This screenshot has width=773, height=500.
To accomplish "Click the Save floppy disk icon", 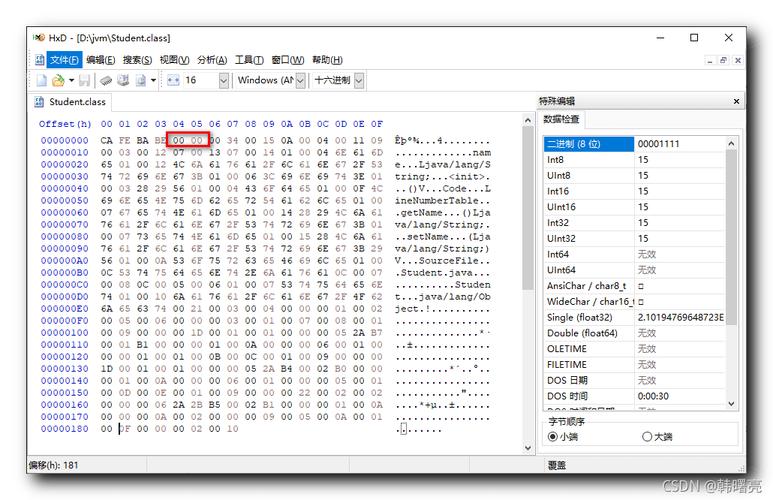I will coord(84,80).
